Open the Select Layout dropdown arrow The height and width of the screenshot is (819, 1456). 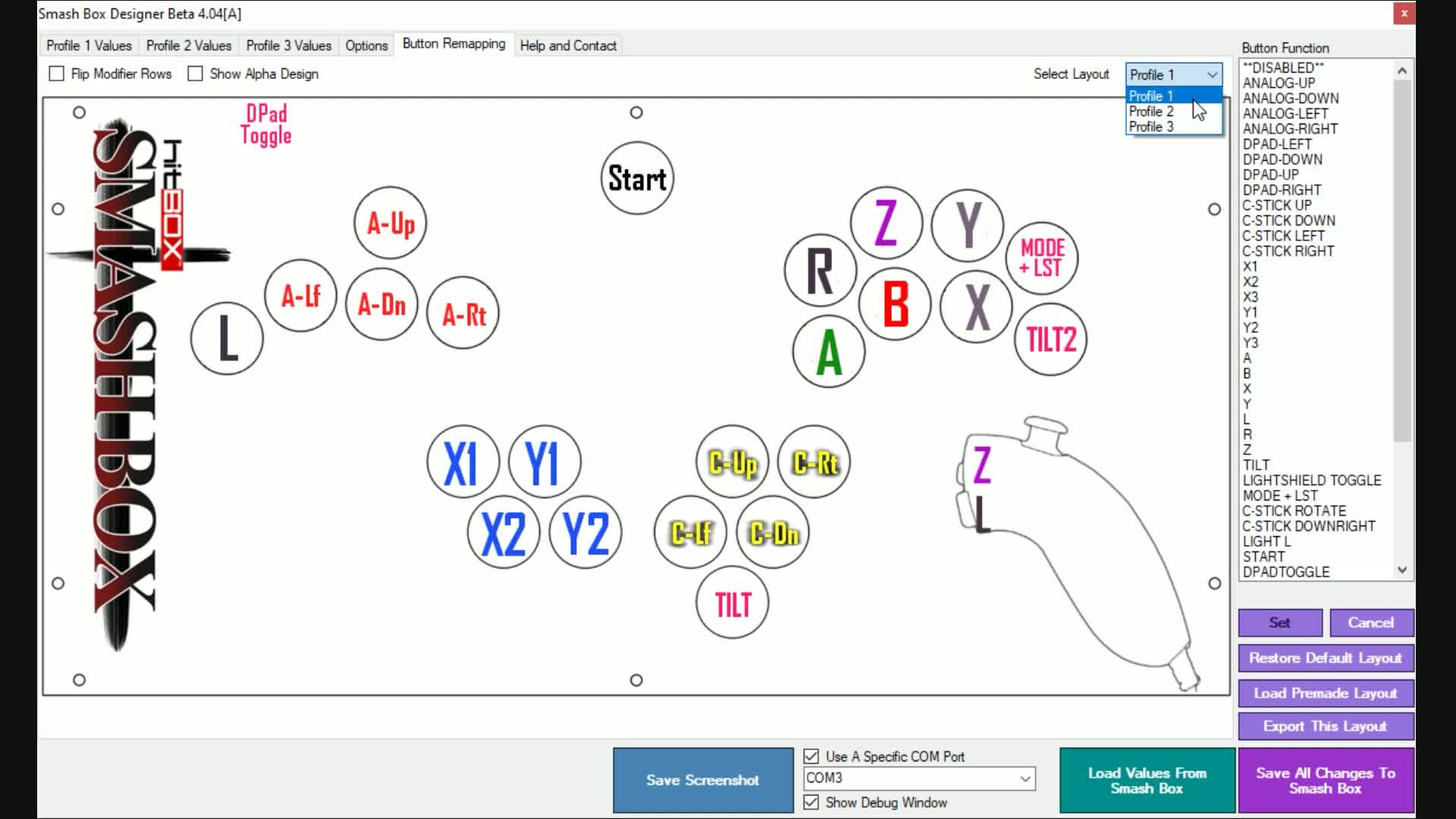pyautogui.click(x=1212, y=74)
